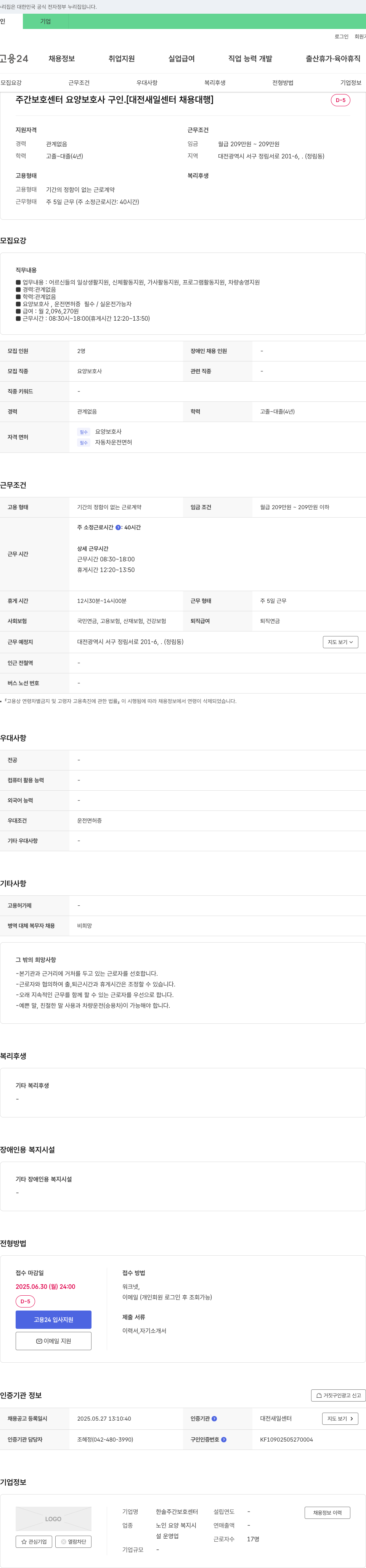
Task: Expand 지도 보기 in 근무 예정지 row
Action: point(340,642)
